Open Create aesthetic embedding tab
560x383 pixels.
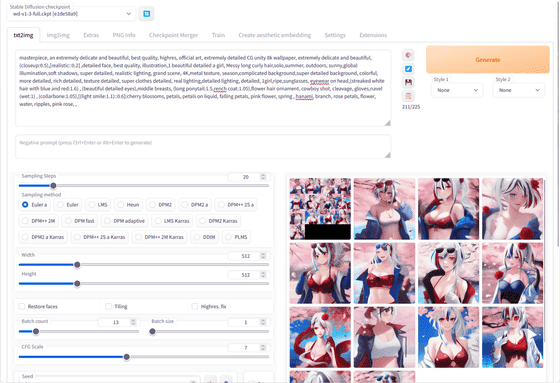pyautogui.click(x=275, y=35)
